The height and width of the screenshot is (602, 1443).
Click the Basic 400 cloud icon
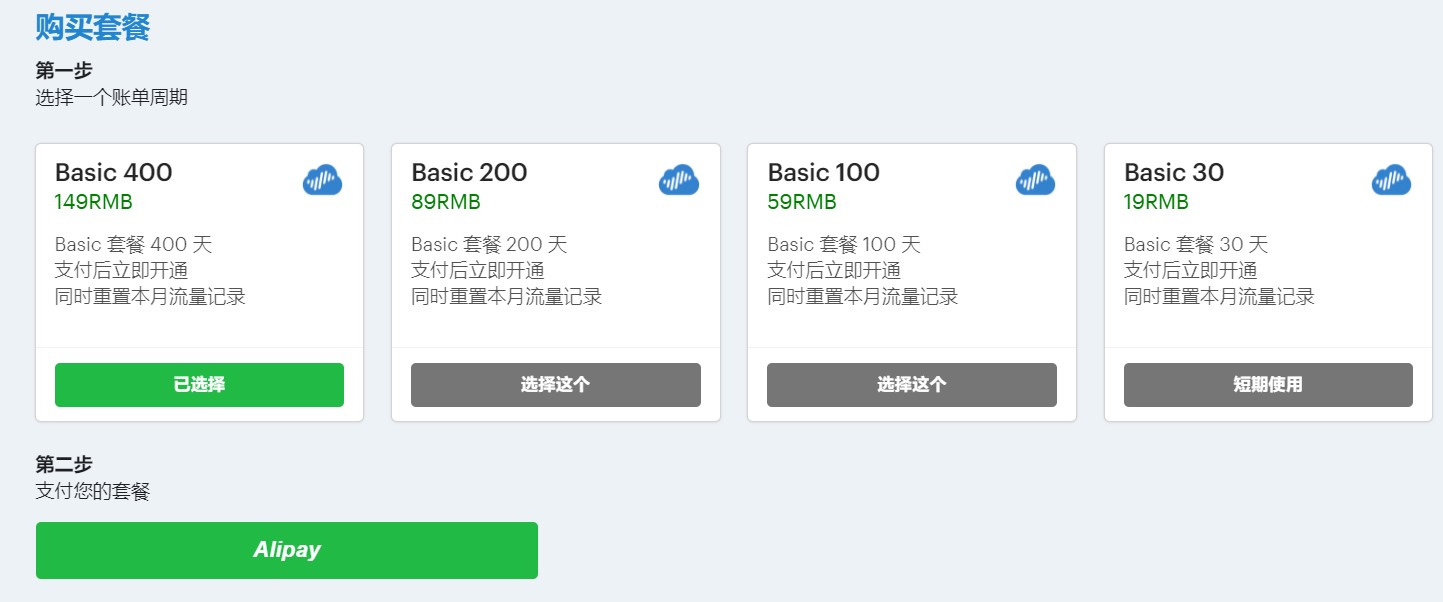pos(322,180)
